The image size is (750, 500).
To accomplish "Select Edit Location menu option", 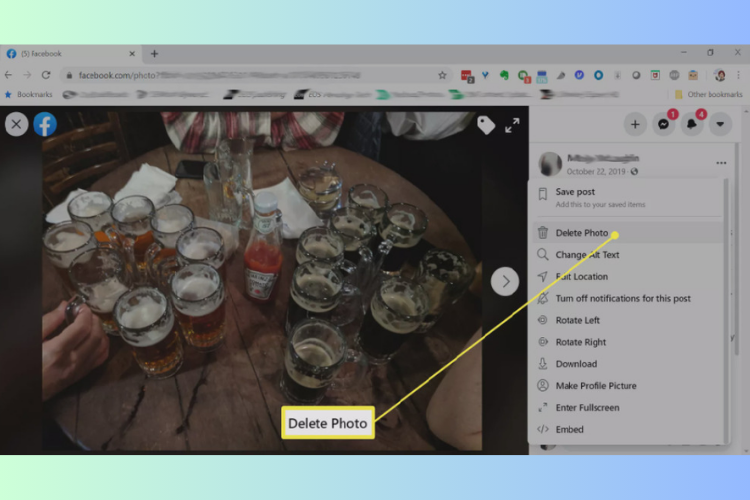I will (x=627, y=277).
